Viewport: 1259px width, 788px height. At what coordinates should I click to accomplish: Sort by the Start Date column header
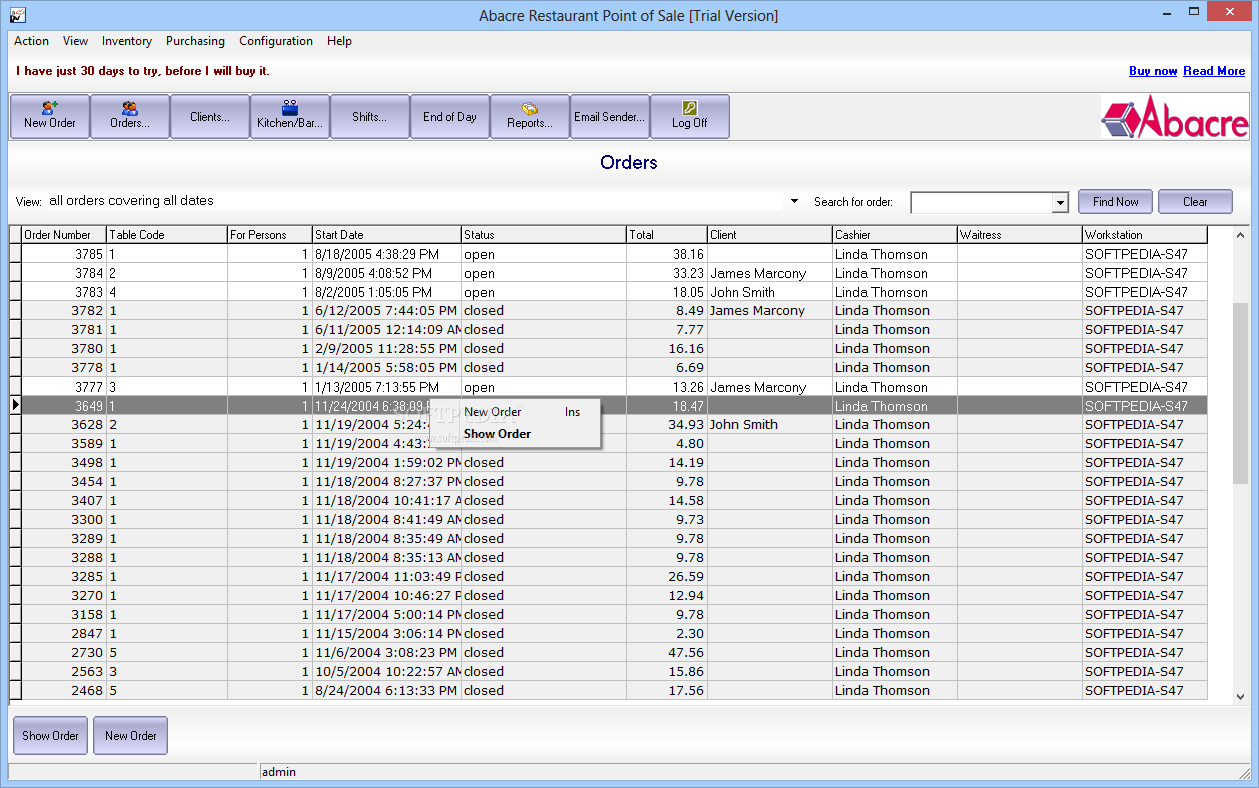tap(387, 235)
